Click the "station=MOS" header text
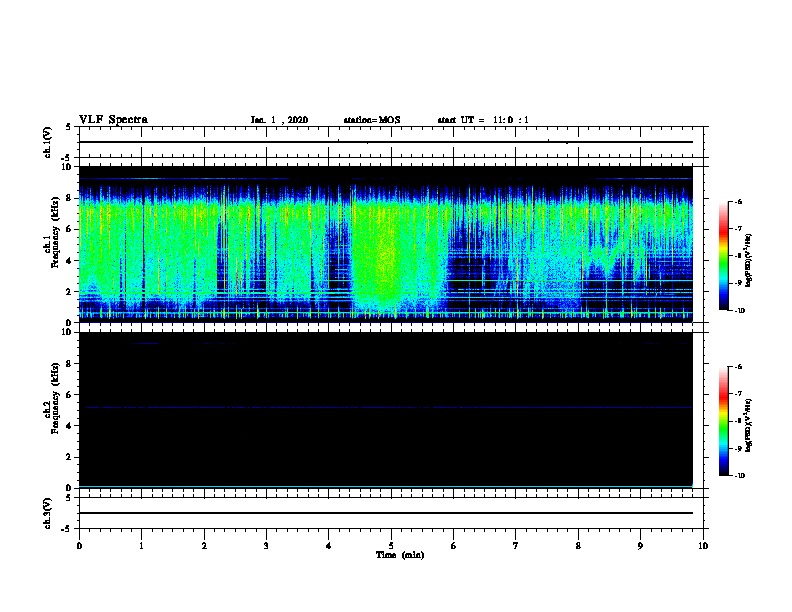The image size is (792, 612). pos(372,120)
